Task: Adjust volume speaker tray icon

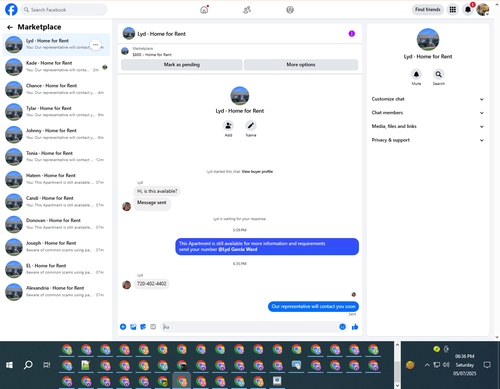Action: coord(446,365)
